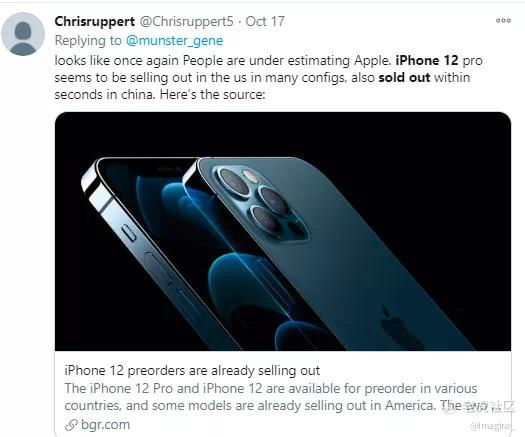Open the three-dot more options menu
The height and width of the screenshot is (437, 525).
point(503,21)
